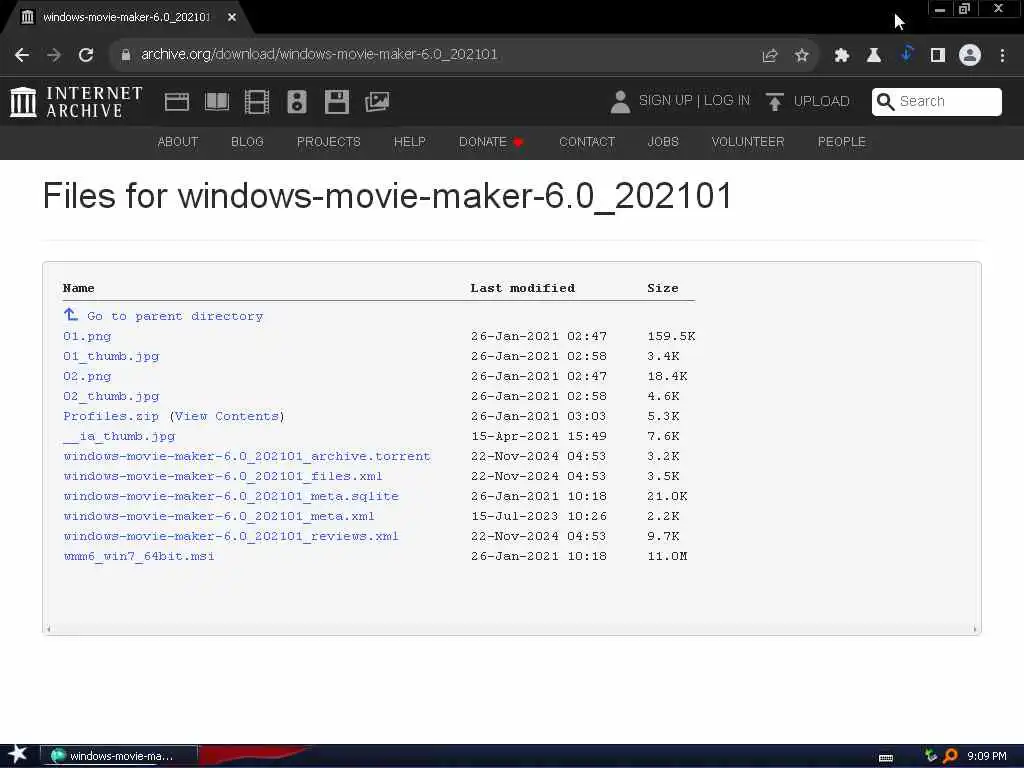Toggle the browser side panel icon
This screenshot has width=1024, height=768.
[938, 56]
